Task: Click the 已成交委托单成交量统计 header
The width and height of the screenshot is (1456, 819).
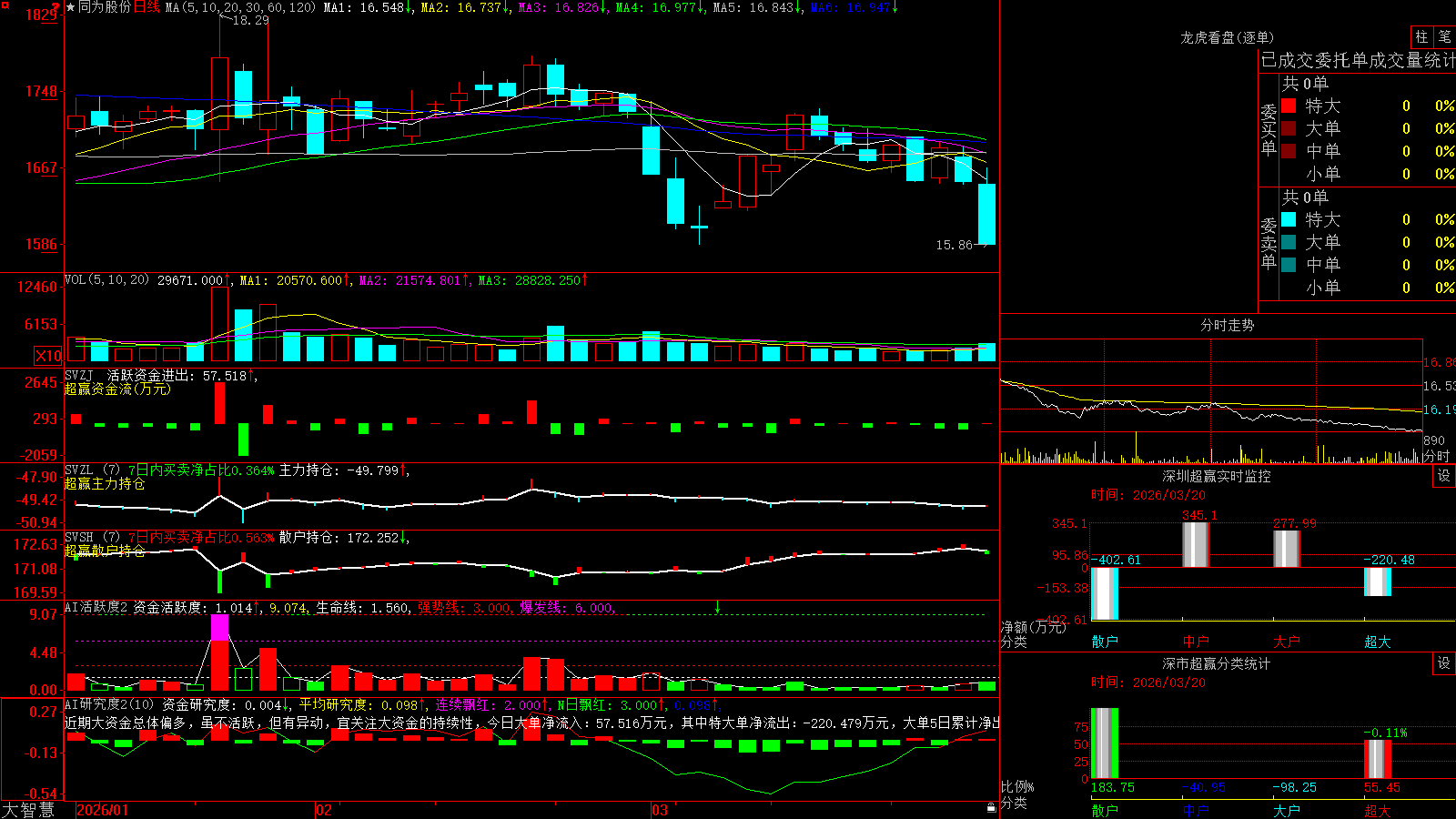Action: coord(1358,60)
